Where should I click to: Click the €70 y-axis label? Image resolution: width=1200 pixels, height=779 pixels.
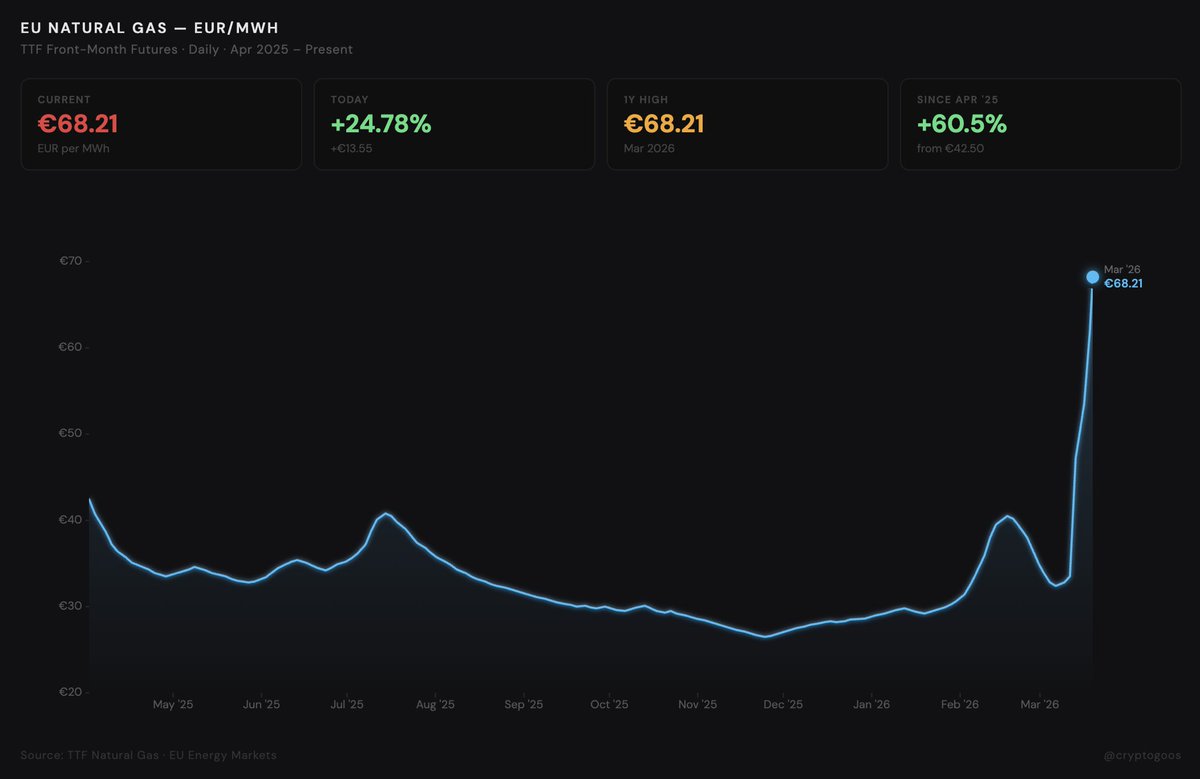(70, 260)
